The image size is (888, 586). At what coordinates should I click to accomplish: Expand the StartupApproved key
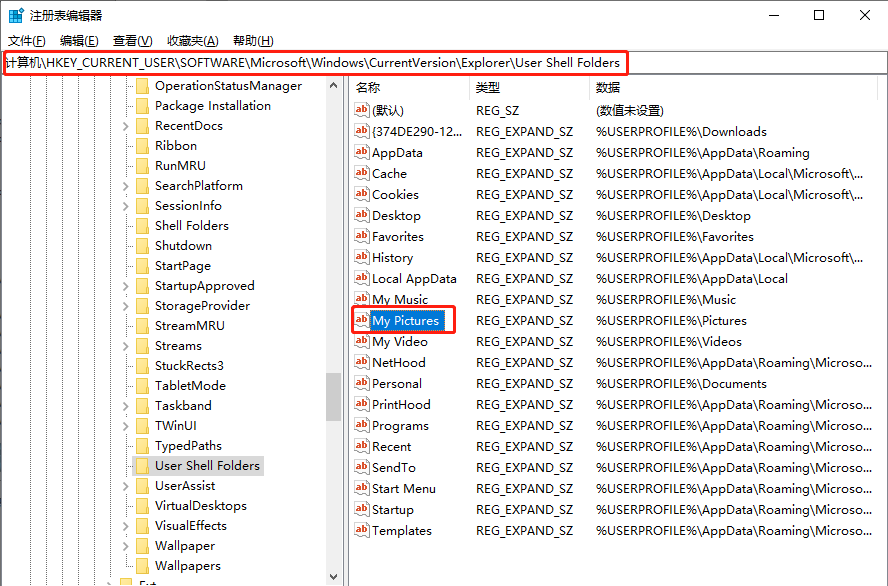pyautogui.click(x=126, y=286)
